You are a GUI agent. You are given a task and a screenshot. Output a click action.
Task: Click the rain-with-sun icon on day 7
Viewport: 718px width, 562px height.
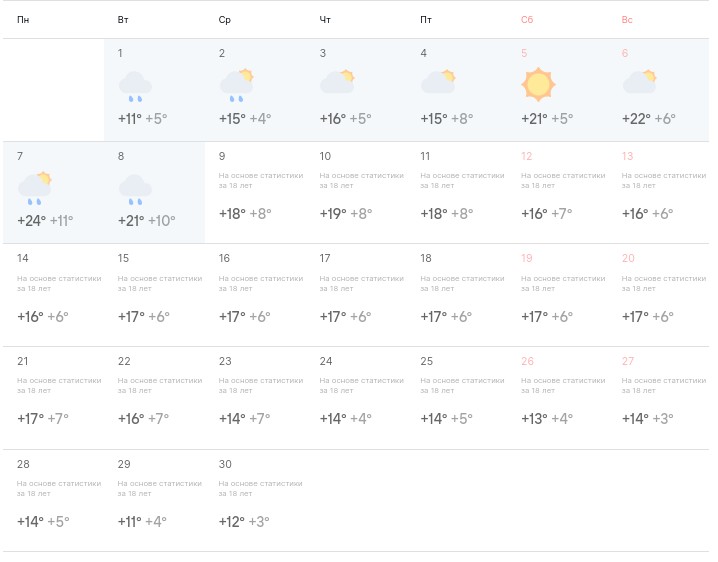coord(35,188)
